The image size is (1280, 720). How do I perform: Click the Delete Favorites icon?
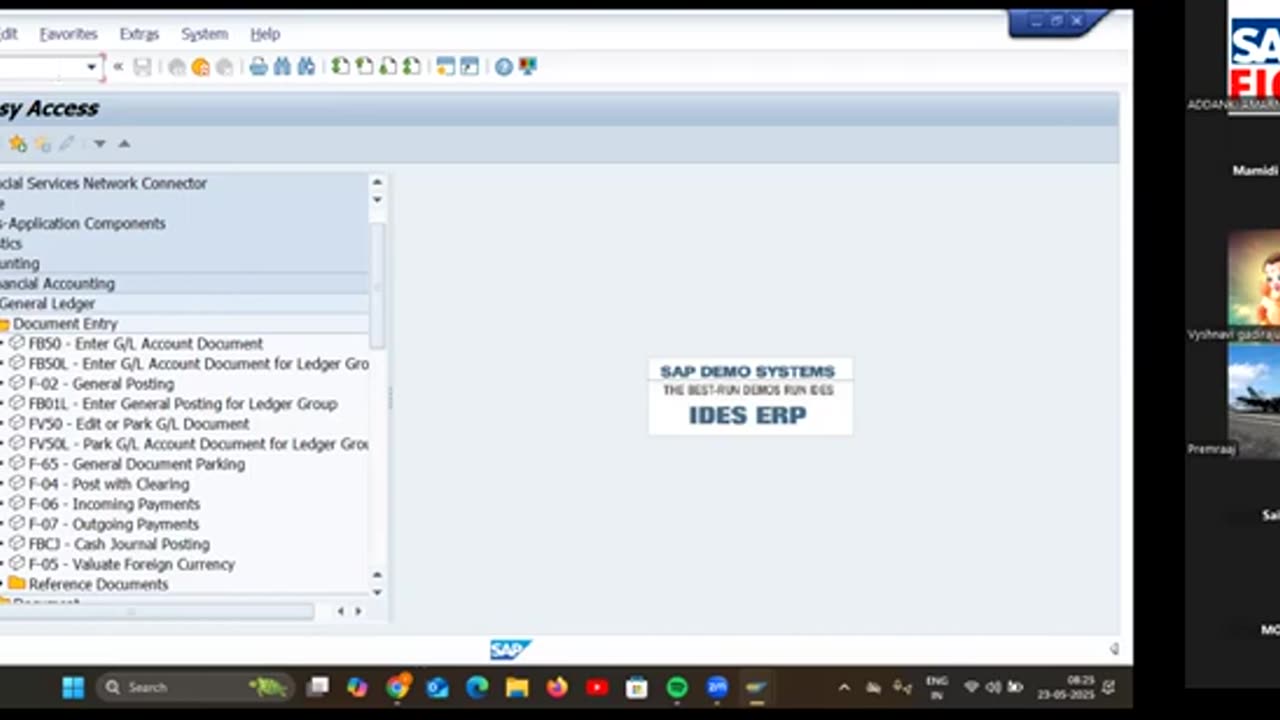(43, 144)
